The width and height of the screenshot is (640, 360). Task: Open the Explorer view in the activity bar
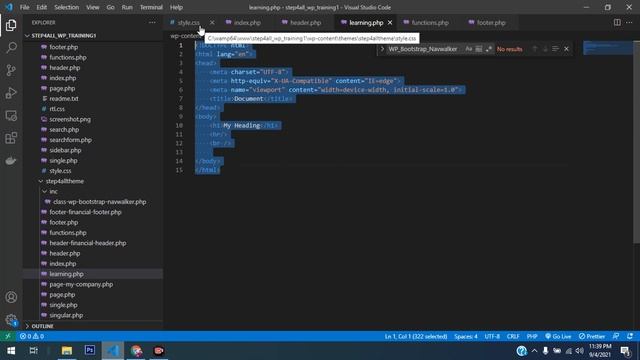click(11, 25)
